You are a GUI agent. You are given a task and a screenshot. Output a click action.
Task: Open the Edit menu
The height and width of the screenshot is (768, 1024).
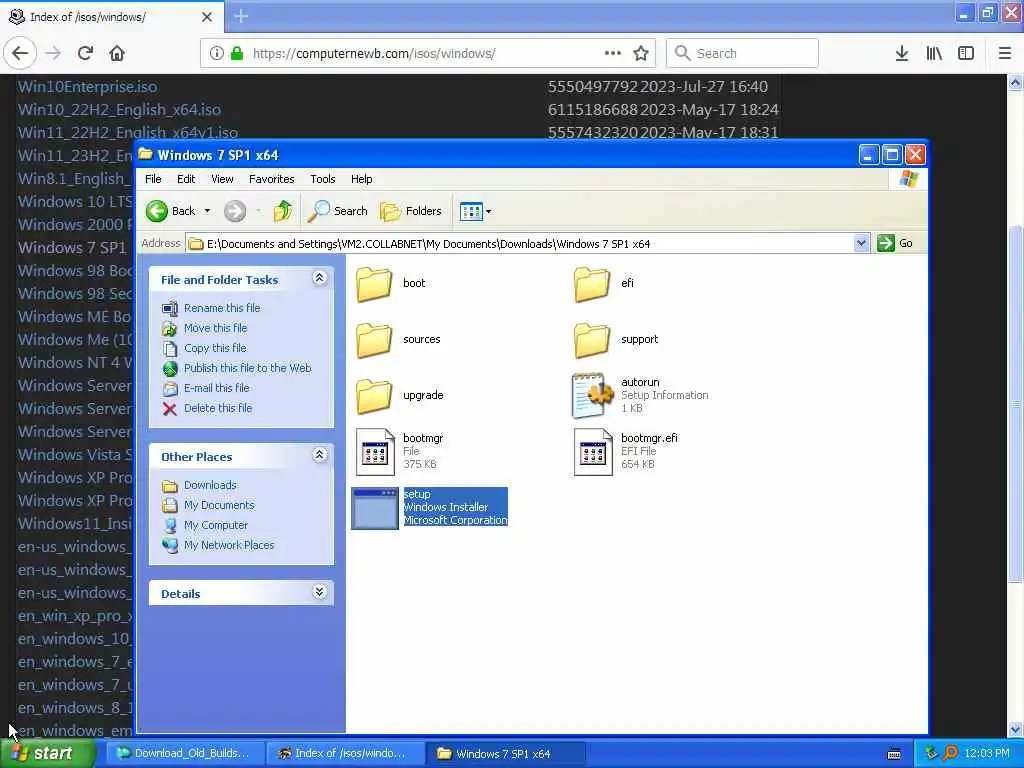tap(186, 179)
